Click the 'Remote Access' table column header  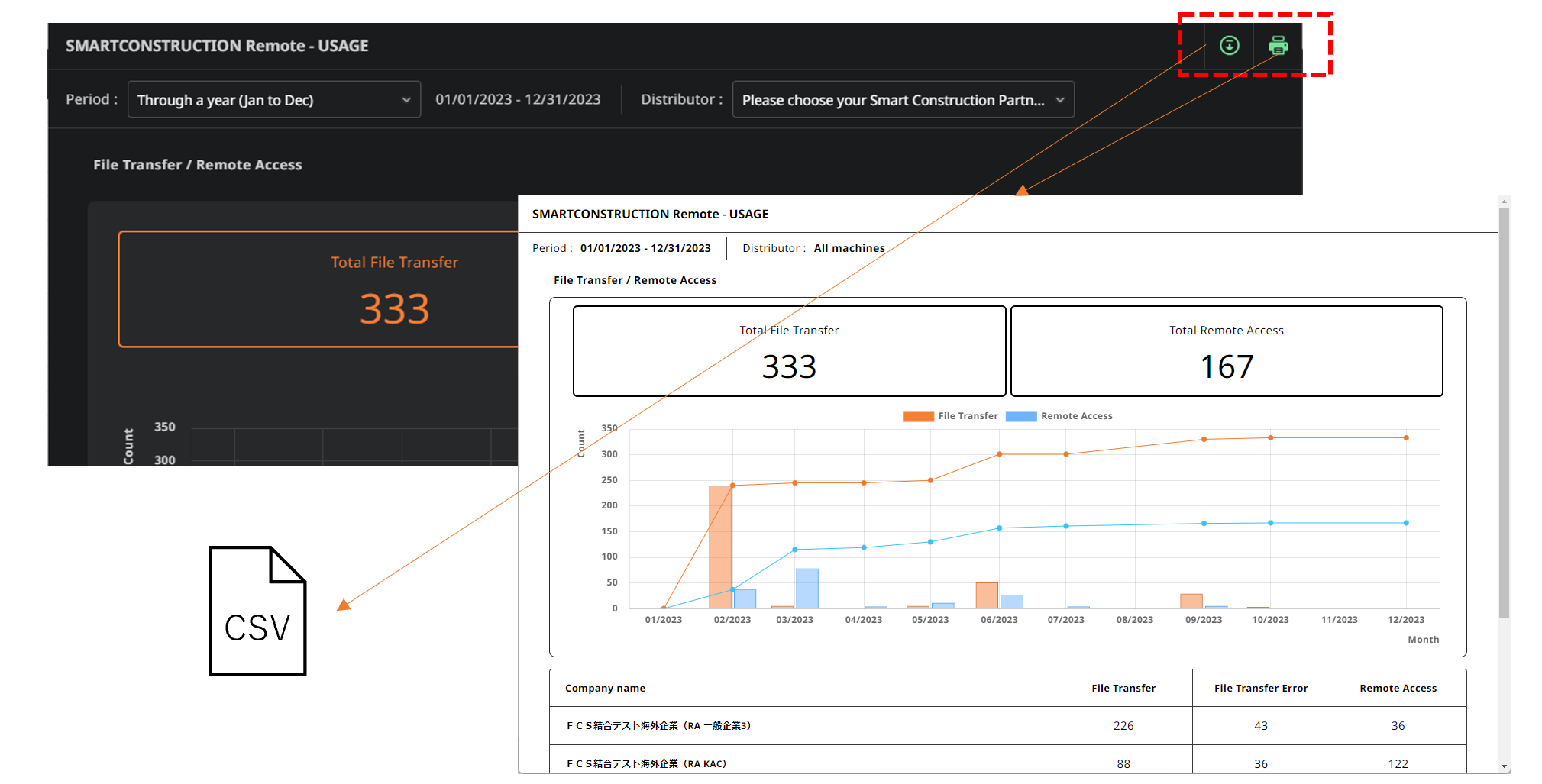click(1398, 688)
